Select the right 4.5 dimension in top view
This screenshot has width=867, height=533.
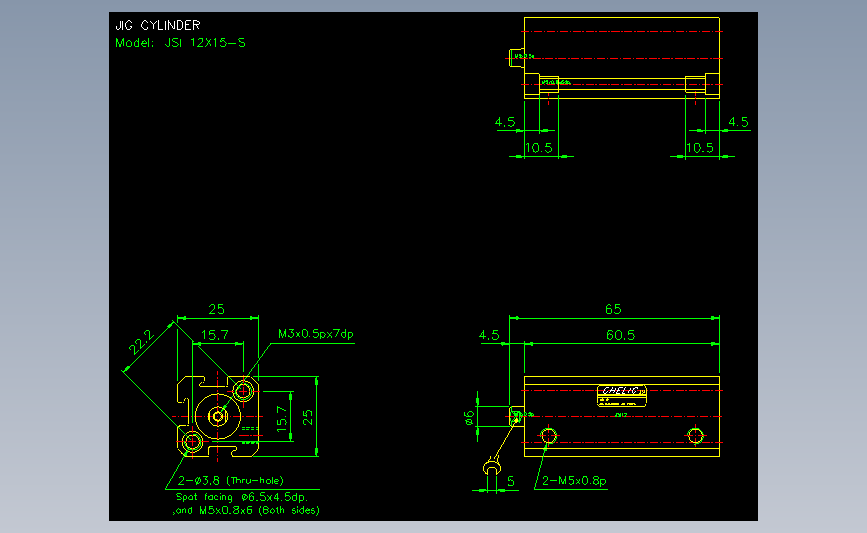[738, 122]
